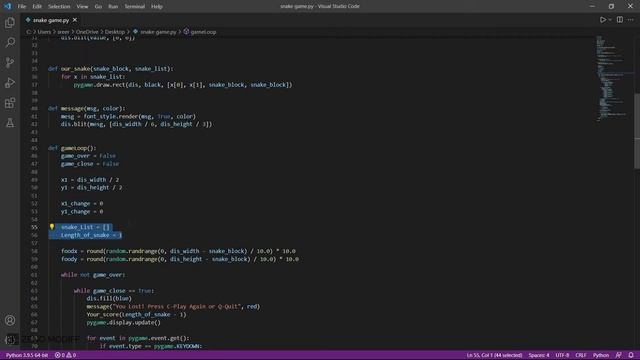
Task: Open Source Control view
Action: [10, 62]
